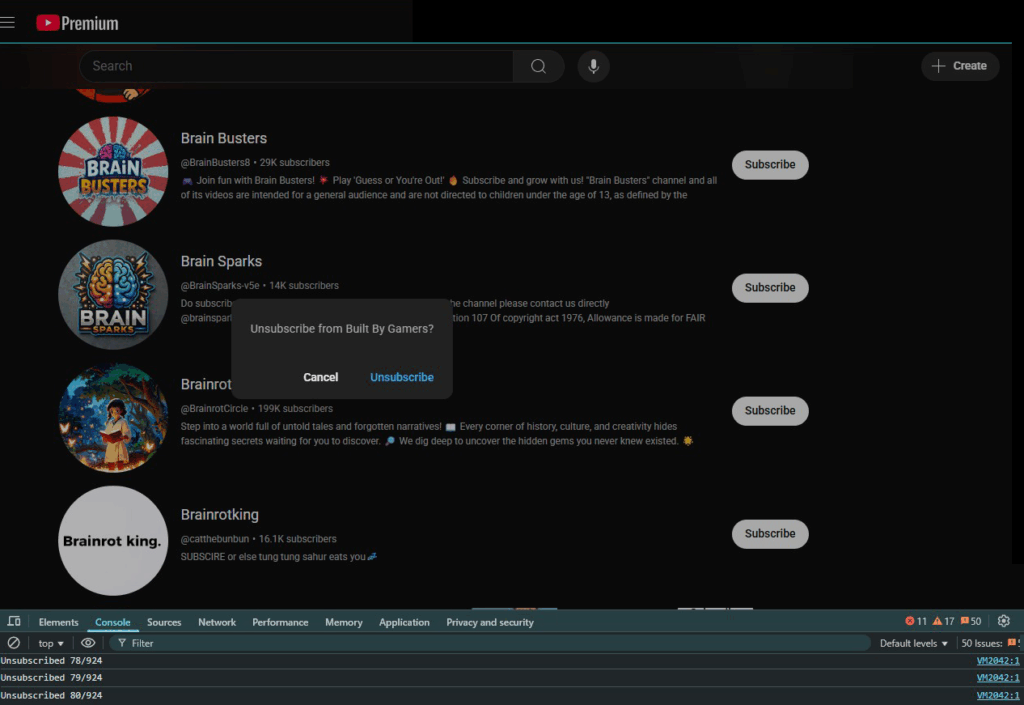Click "Unsubscribe from Built By Gamers?" dialog text
This screenshot has width=1024, height=705.
pyautogui.click(x=342, y=329)
